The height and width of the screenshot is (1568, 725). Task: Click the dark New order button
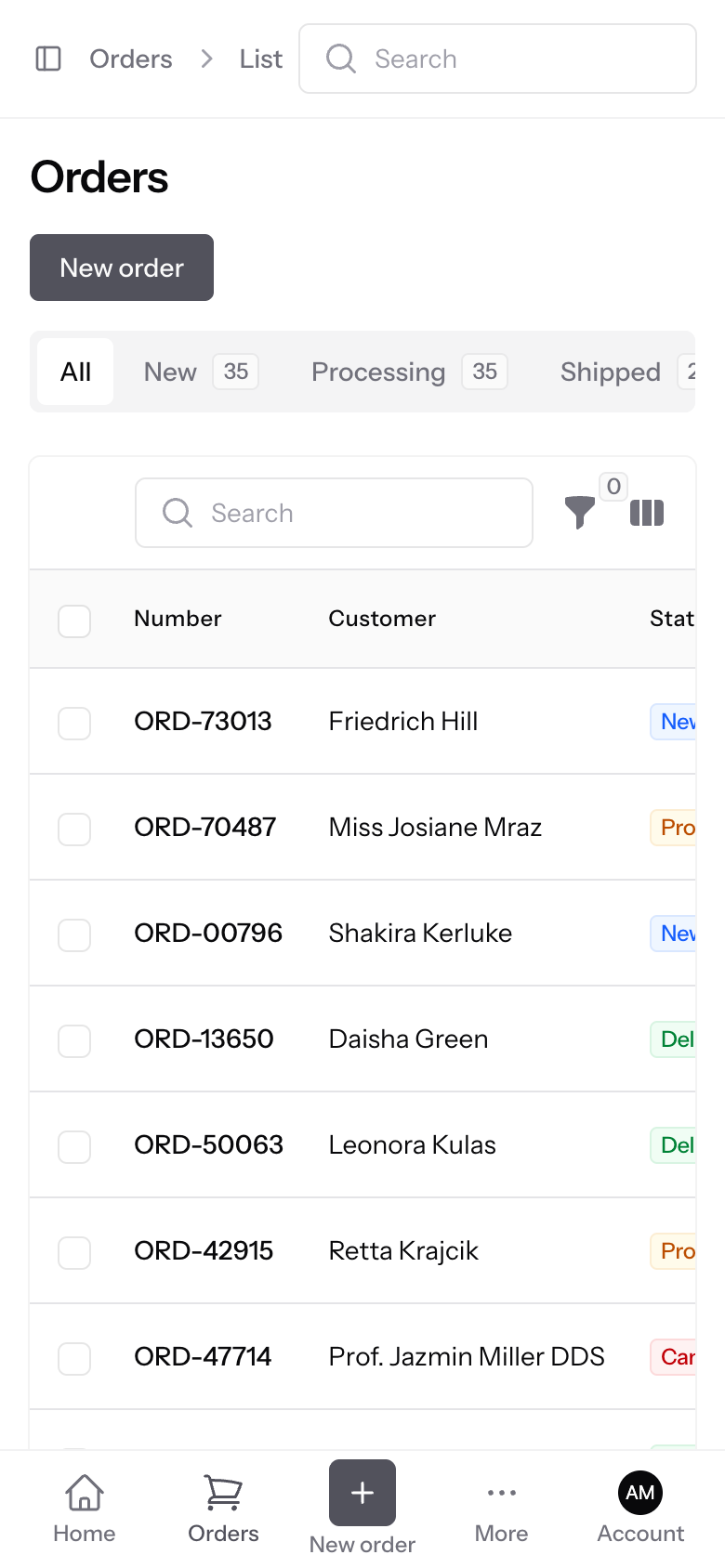(122, 268)
